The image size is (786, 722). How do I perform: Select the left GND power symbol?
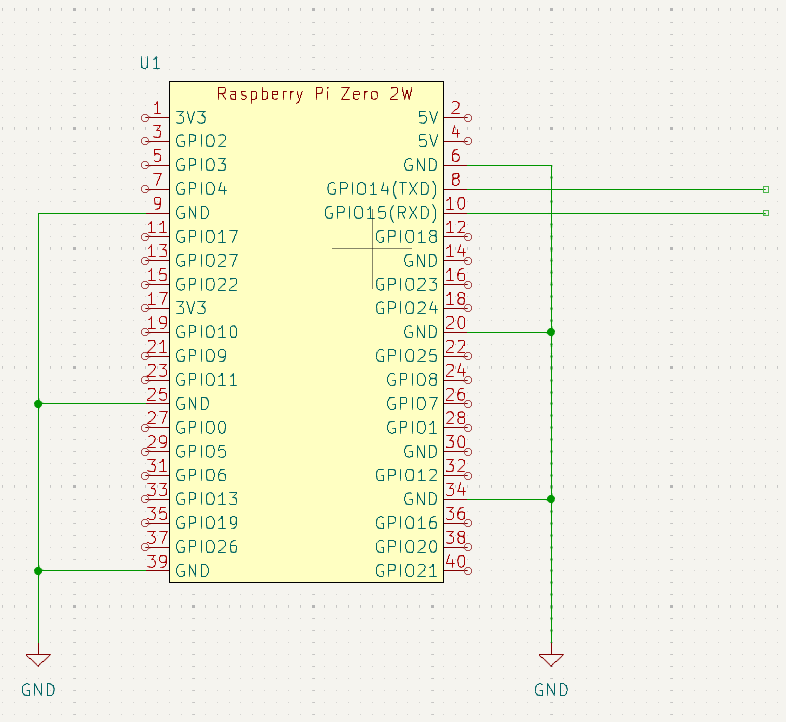[x=38, y=660]
